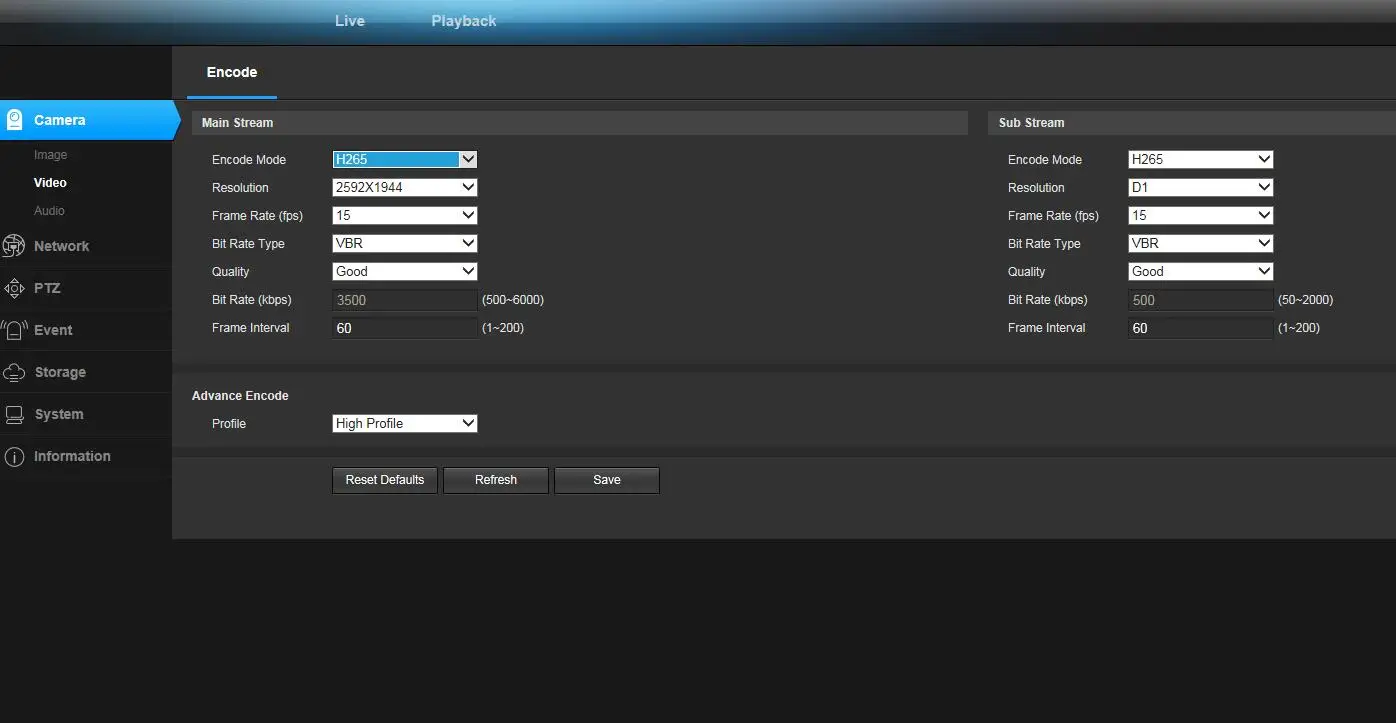Click the PTZ directional icon
The height and width of the screenshot is (723, 1396).
14,288
